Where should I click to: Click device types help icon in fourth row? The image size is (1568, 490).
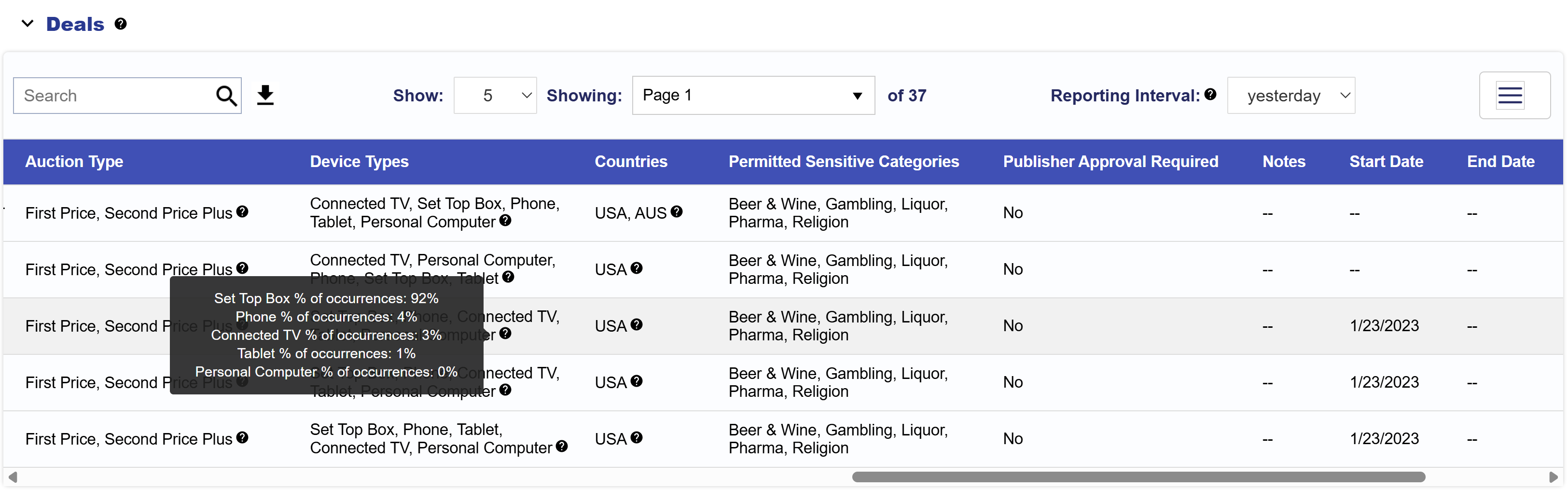[x=505, y=390]
